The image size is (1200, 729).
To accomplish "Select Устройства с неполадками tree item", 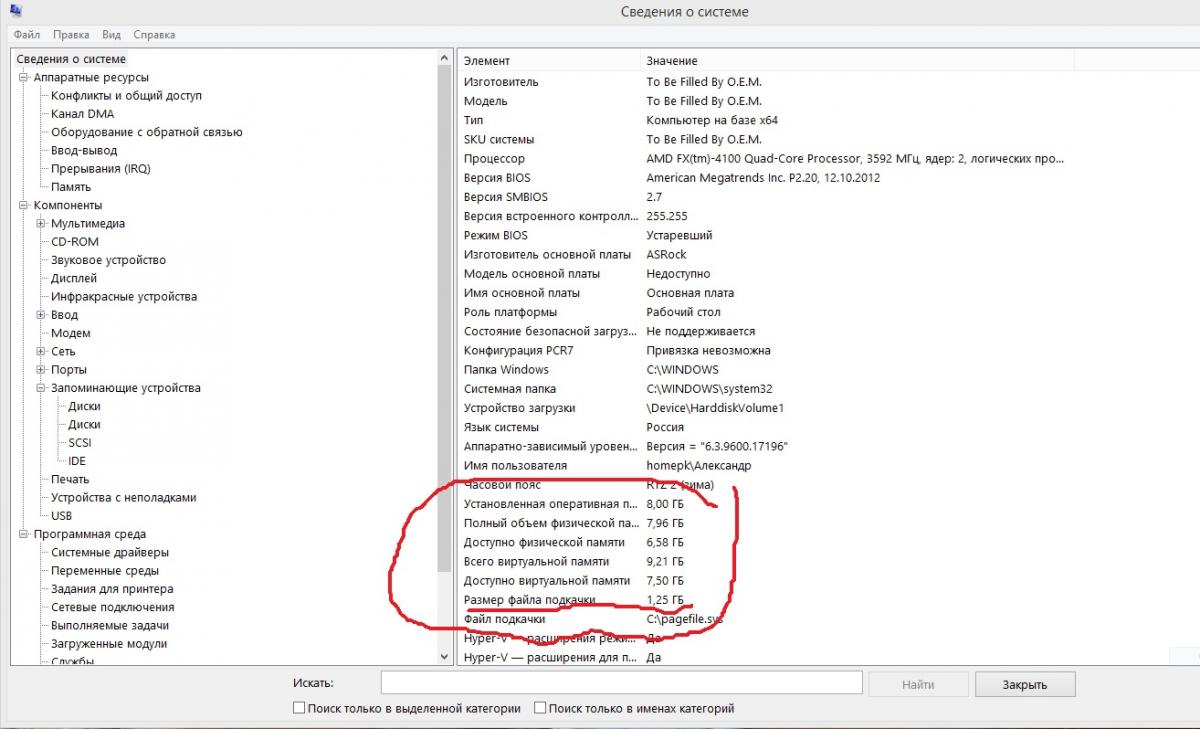I will point(124,498).
